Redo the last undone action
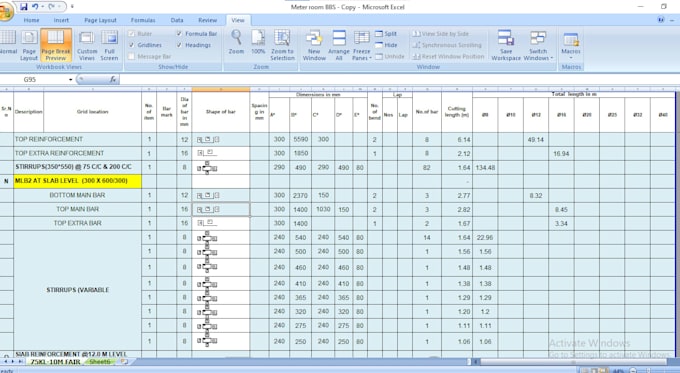The width and height of the screenshot is (680, 373). coord(52,7)
